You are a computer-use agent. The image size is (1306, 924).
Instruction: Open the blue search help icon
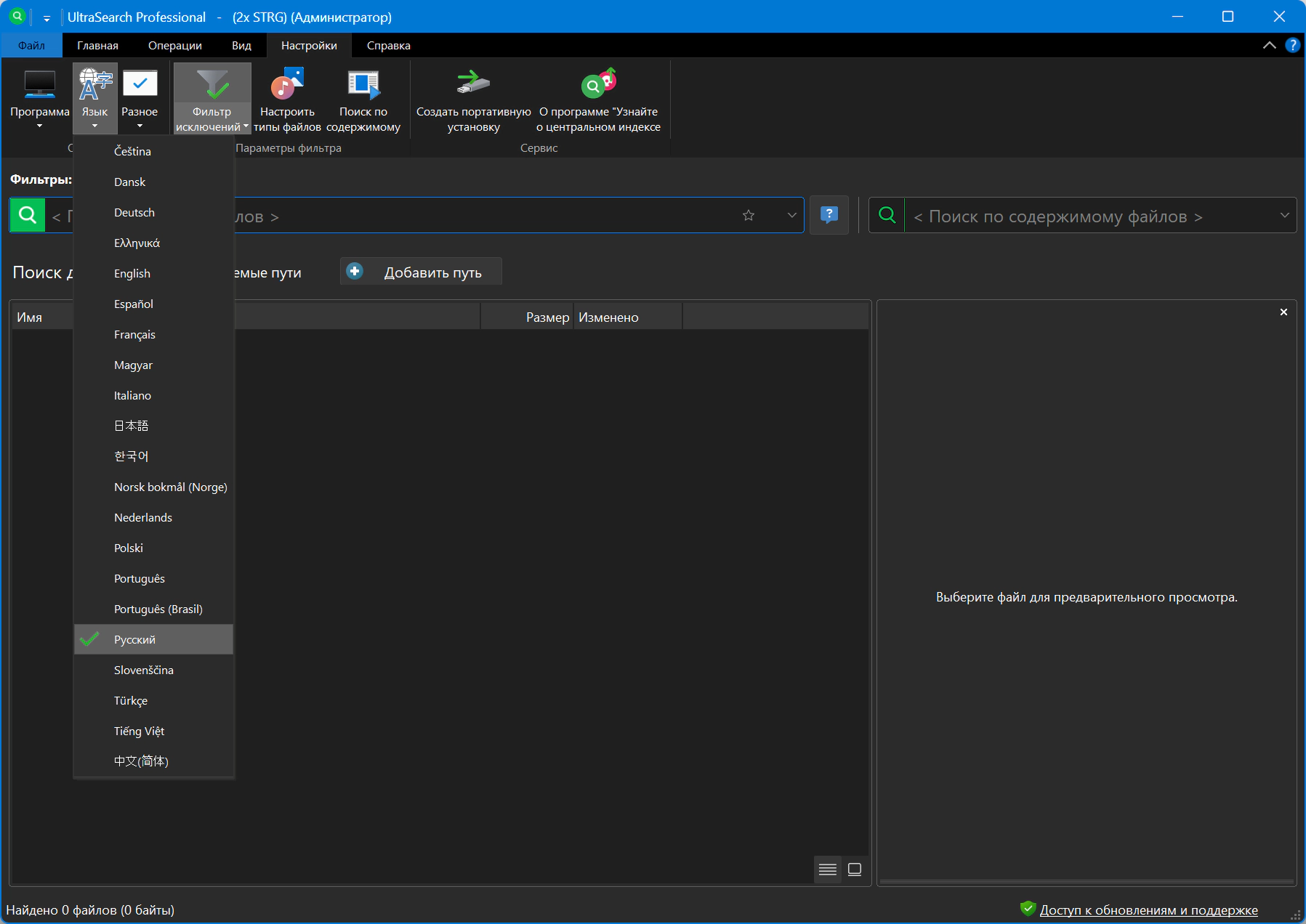click(829, 215)
